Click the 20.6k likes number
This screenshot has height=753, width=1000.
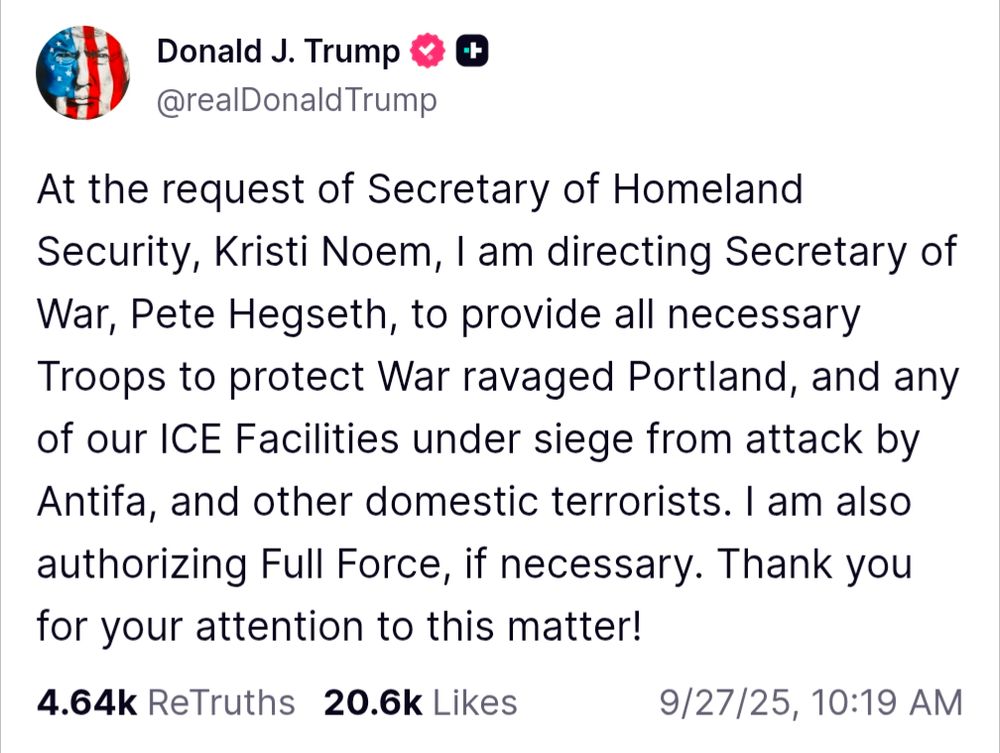[x=373, y=702]
